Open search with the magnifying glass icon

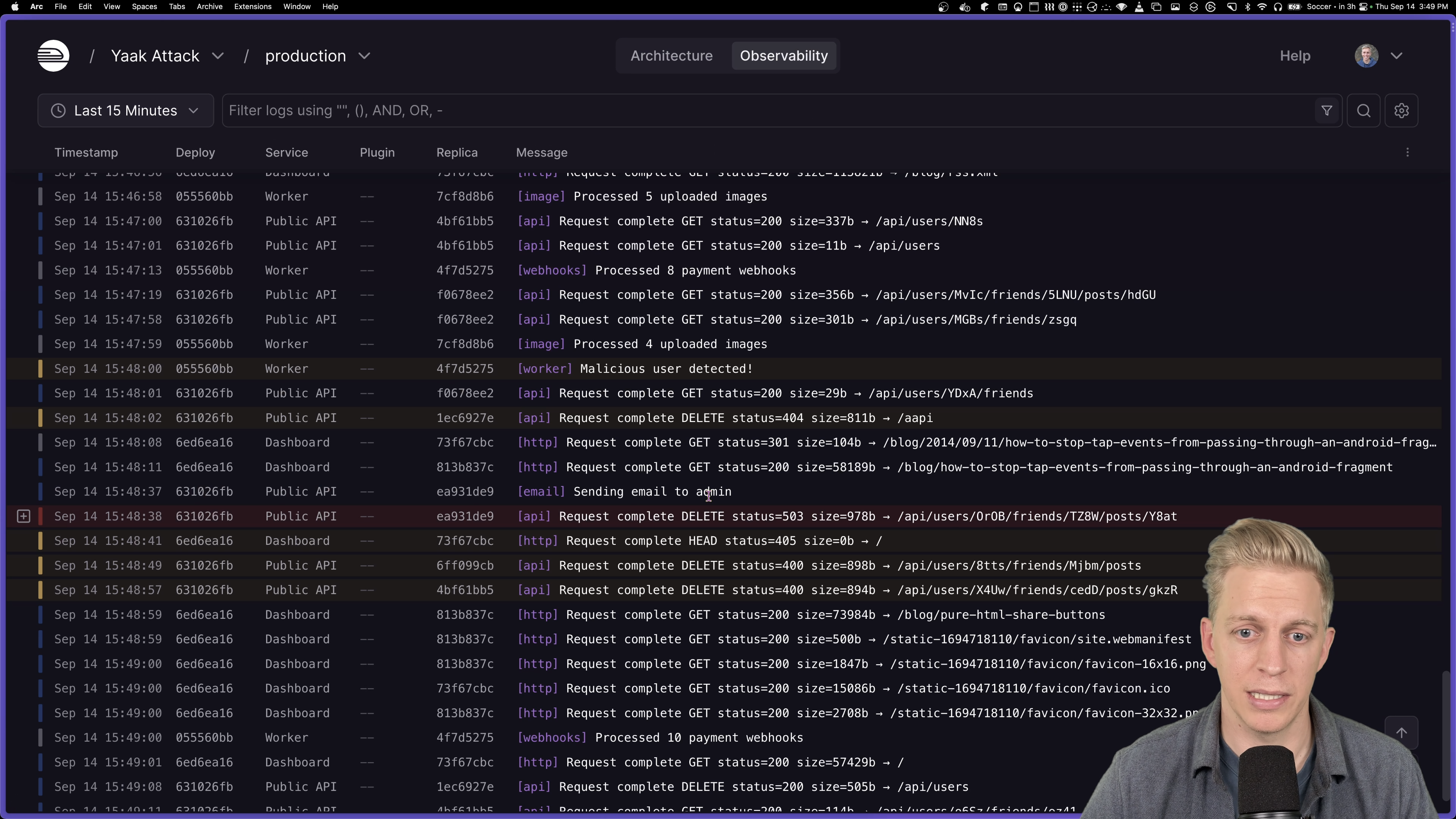[x=1364, y=110]
